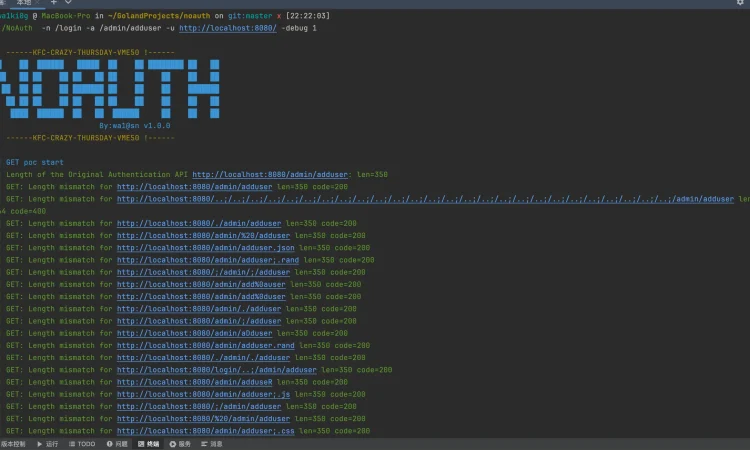The image size is (750, 450).
Task: Open the /admin/adduser.json link
Action: pyautogui.click(x=206, y=248)
